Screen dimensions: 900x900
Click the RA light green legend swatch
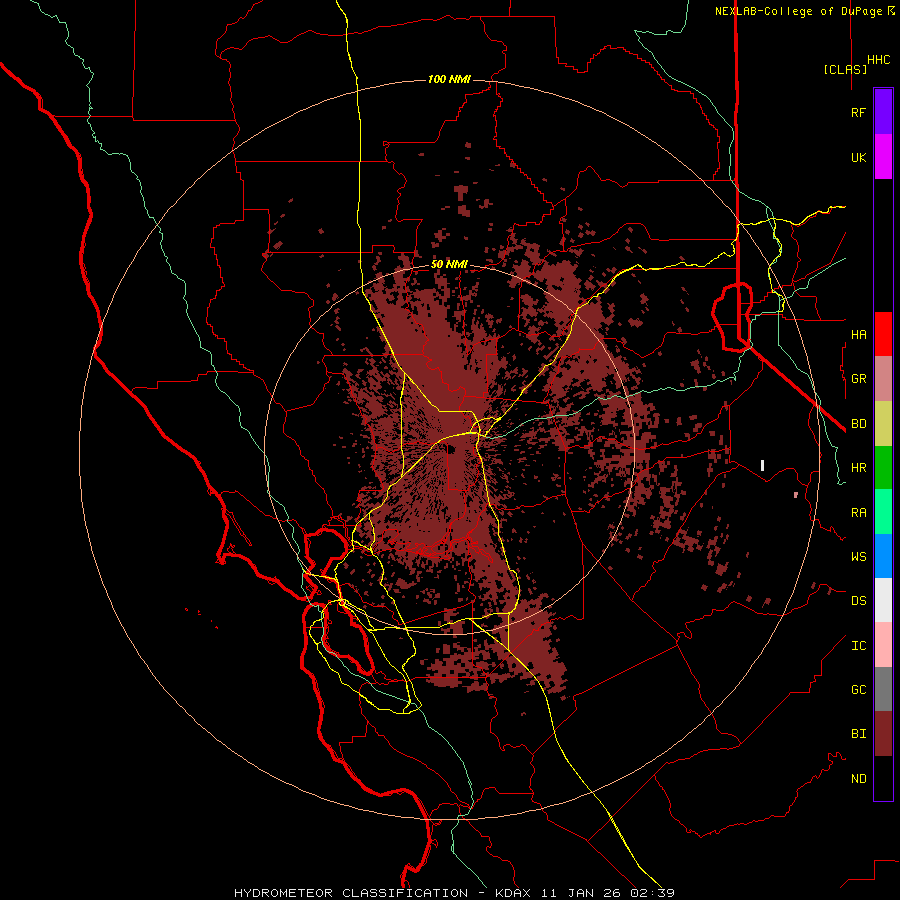click(883, 512)
